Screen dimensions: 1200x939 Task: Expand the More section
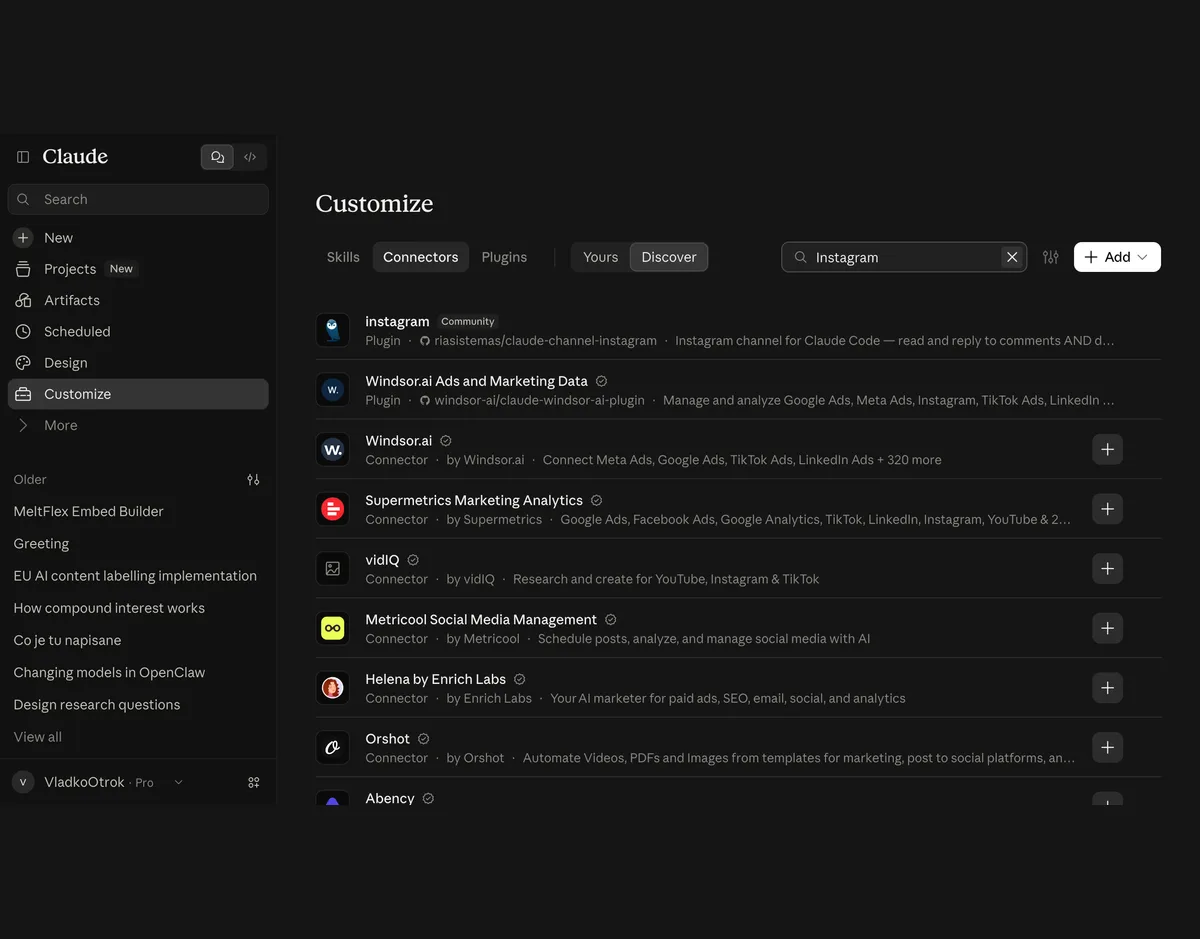(138, 425)
